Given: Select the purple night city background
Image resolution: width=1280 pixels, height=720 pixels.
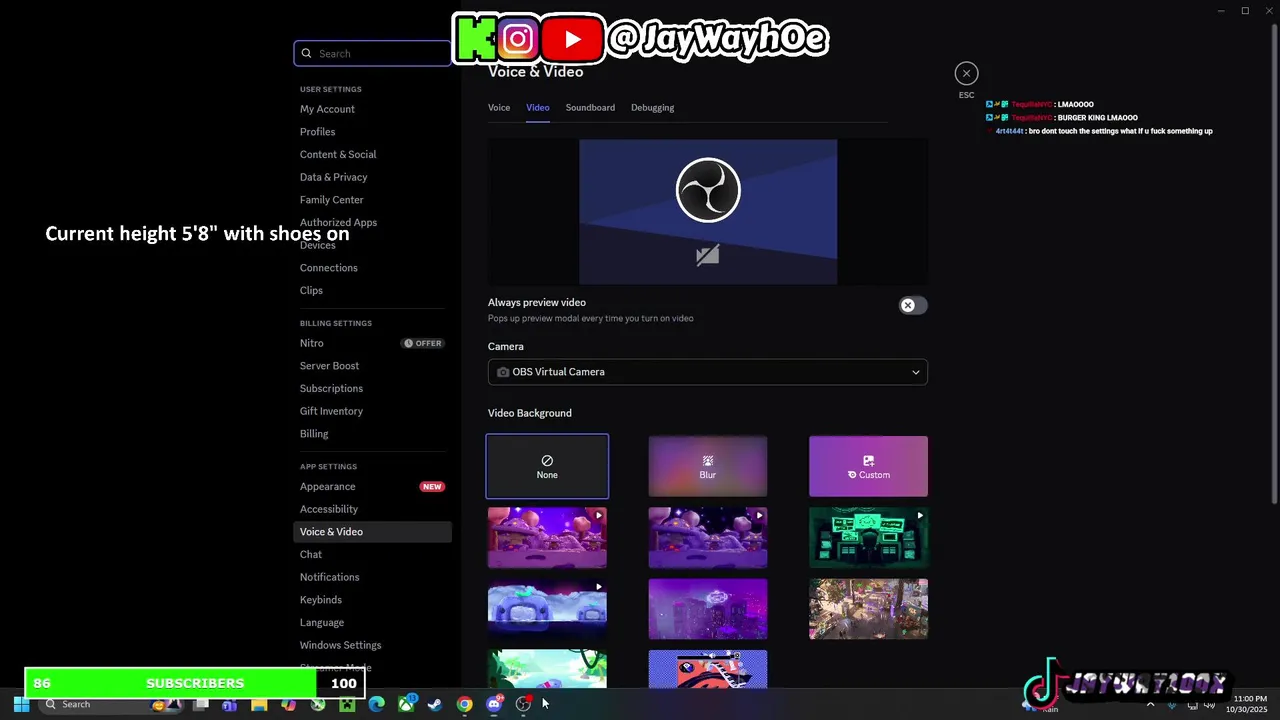Looking at the screenshot, I should click(708, 609).
